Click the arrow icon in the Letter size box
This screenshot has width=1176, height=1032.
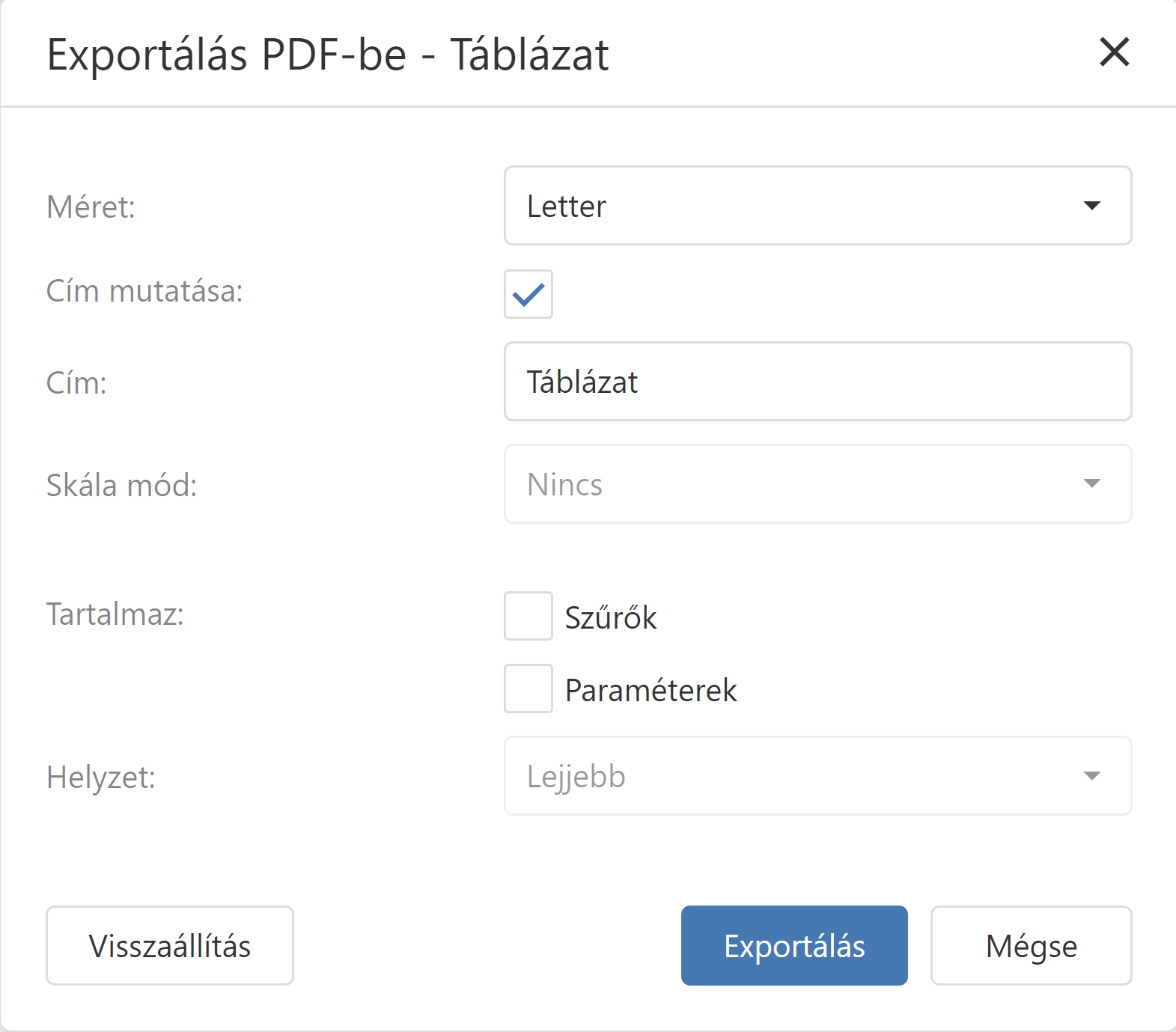tap(1092, 206)
